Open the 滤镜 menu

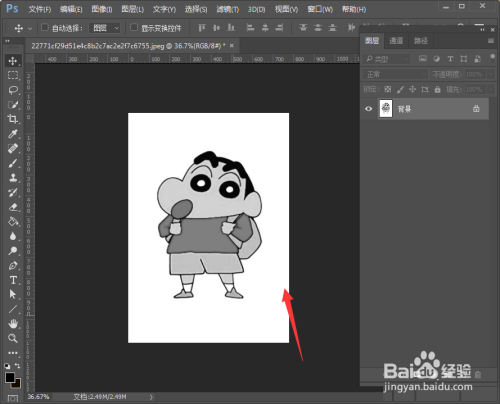pyautogui.click(x=227, y=9)
